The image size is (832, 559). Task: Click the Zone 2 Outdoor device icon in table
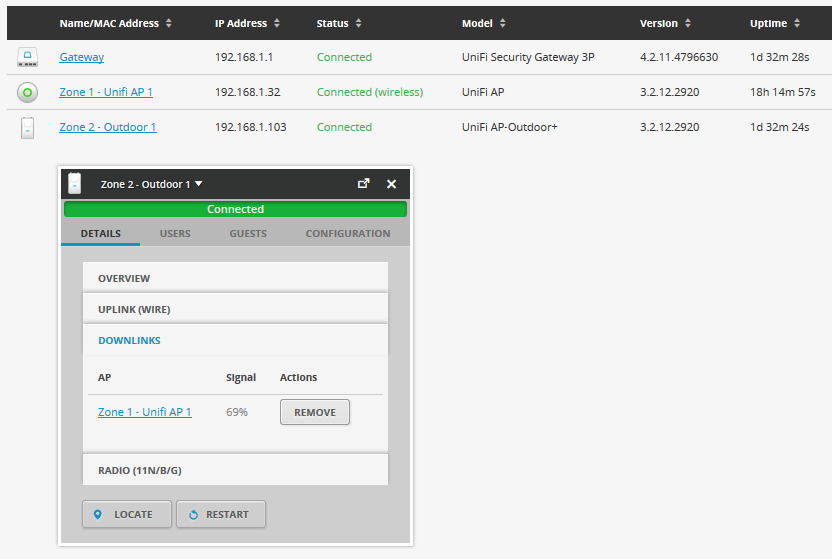(x=27, y=128)
